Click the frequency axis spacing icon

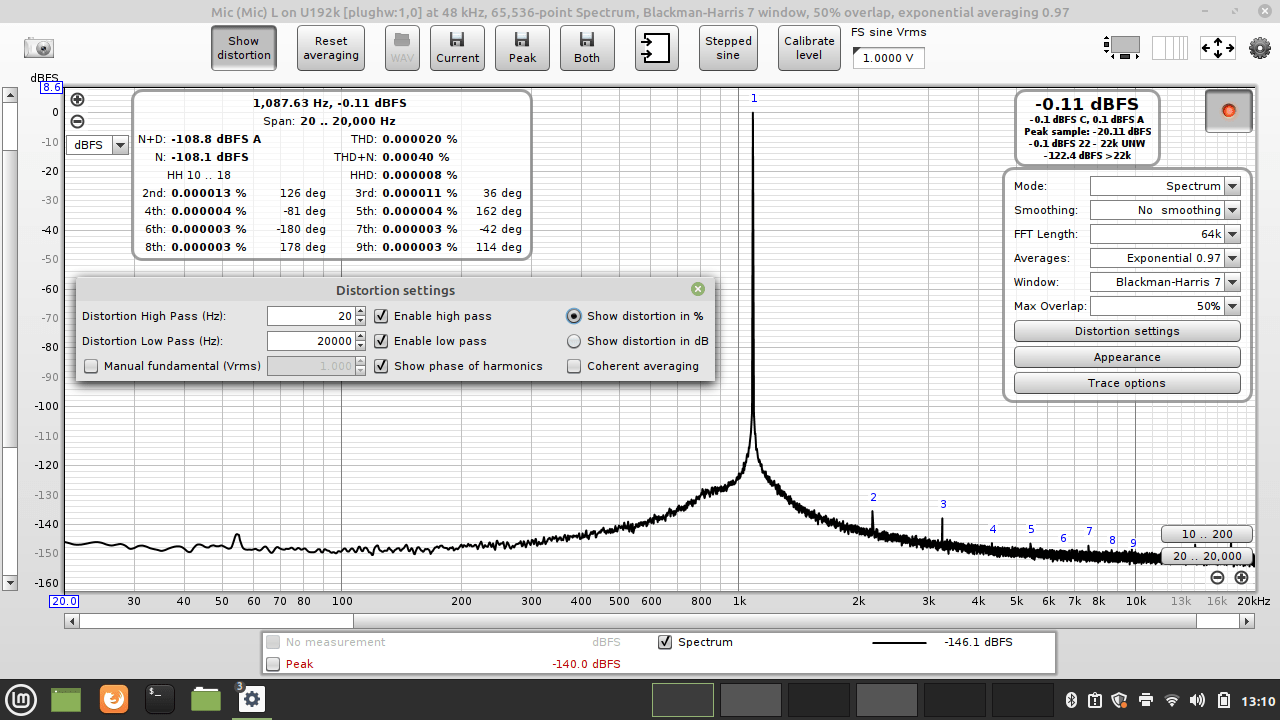[1170, 47]
